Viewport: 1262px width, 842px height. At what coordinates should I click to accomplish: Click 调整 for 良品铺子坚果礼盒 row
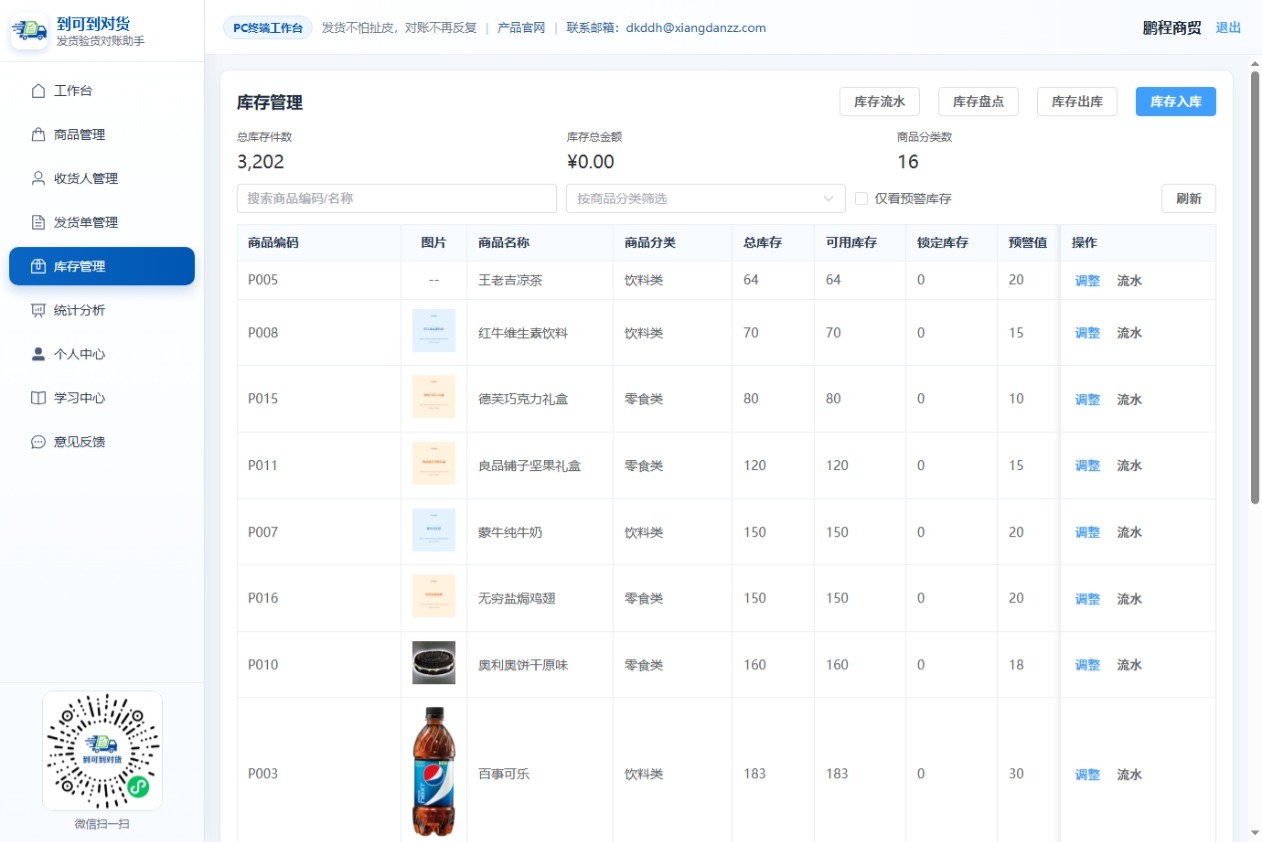[x=1087, y=466]
